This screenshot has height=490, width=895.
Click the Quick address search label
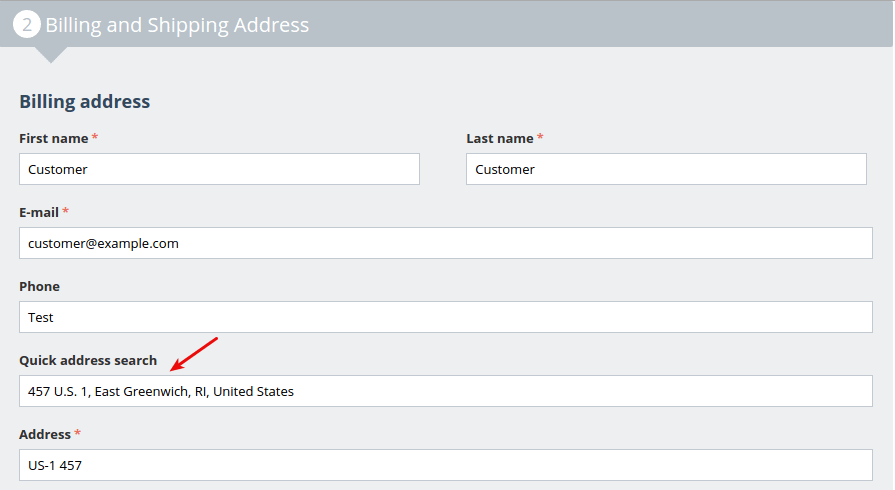[x=88, y=360]
